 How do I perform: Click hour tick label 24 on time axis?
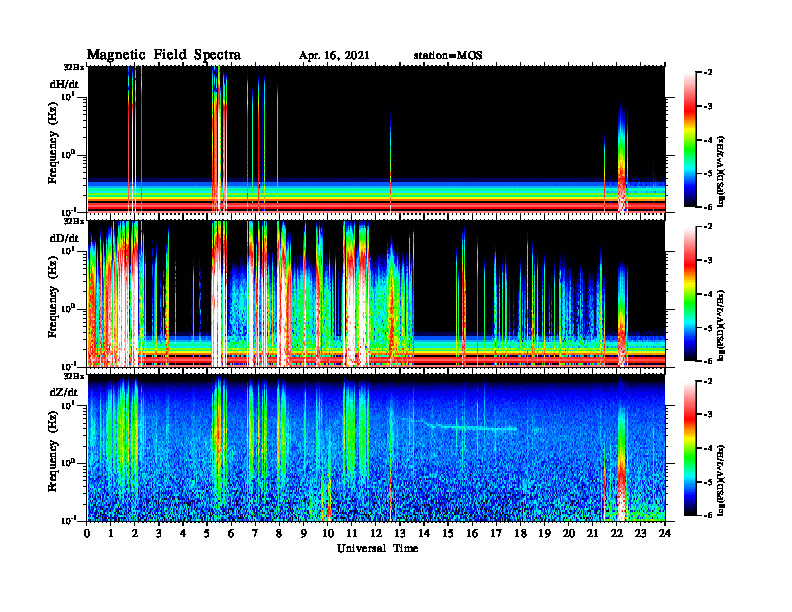(x=664, y=533)
